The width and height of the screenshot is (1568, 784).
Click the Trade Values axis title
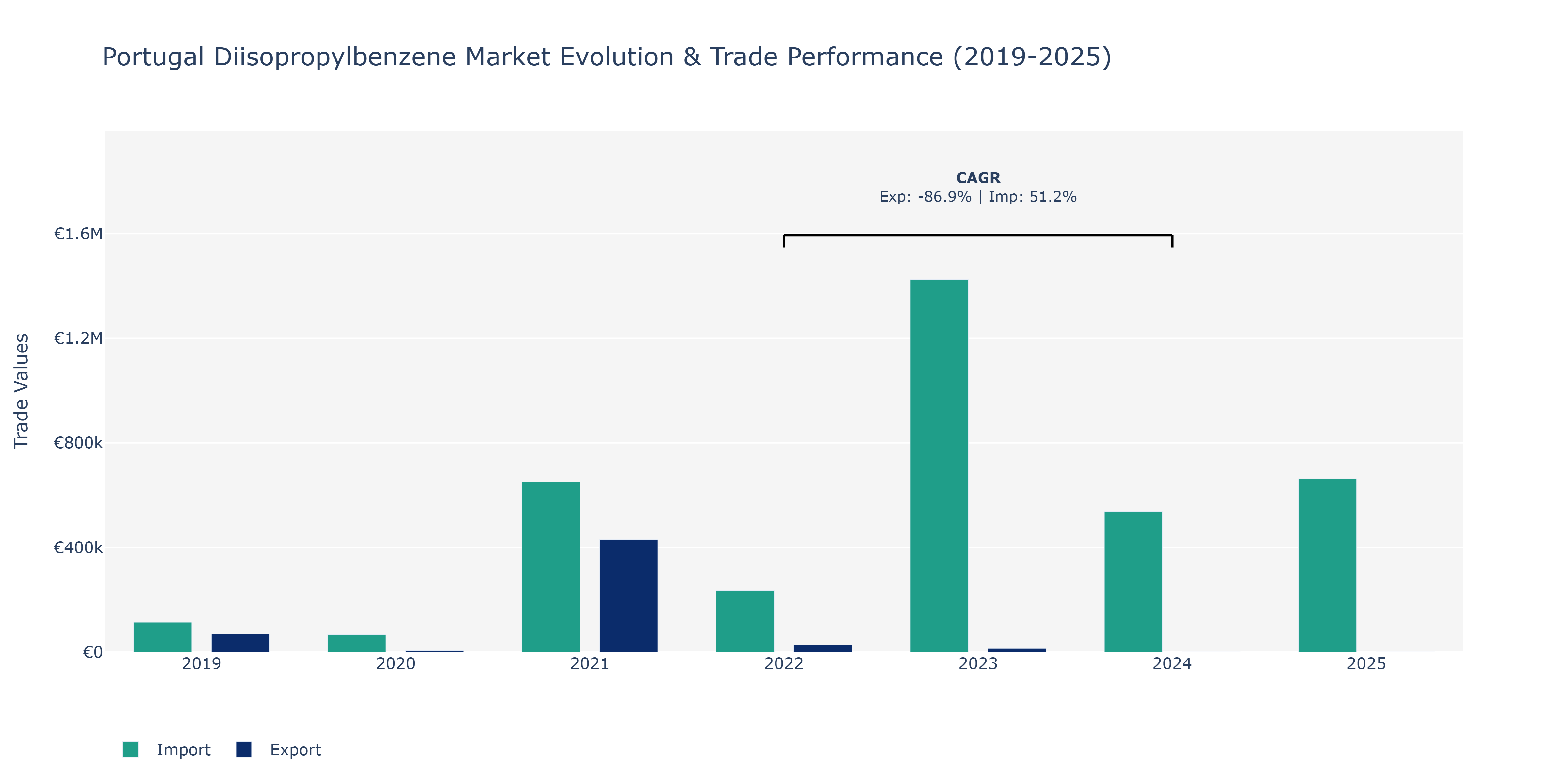[21, 391]
